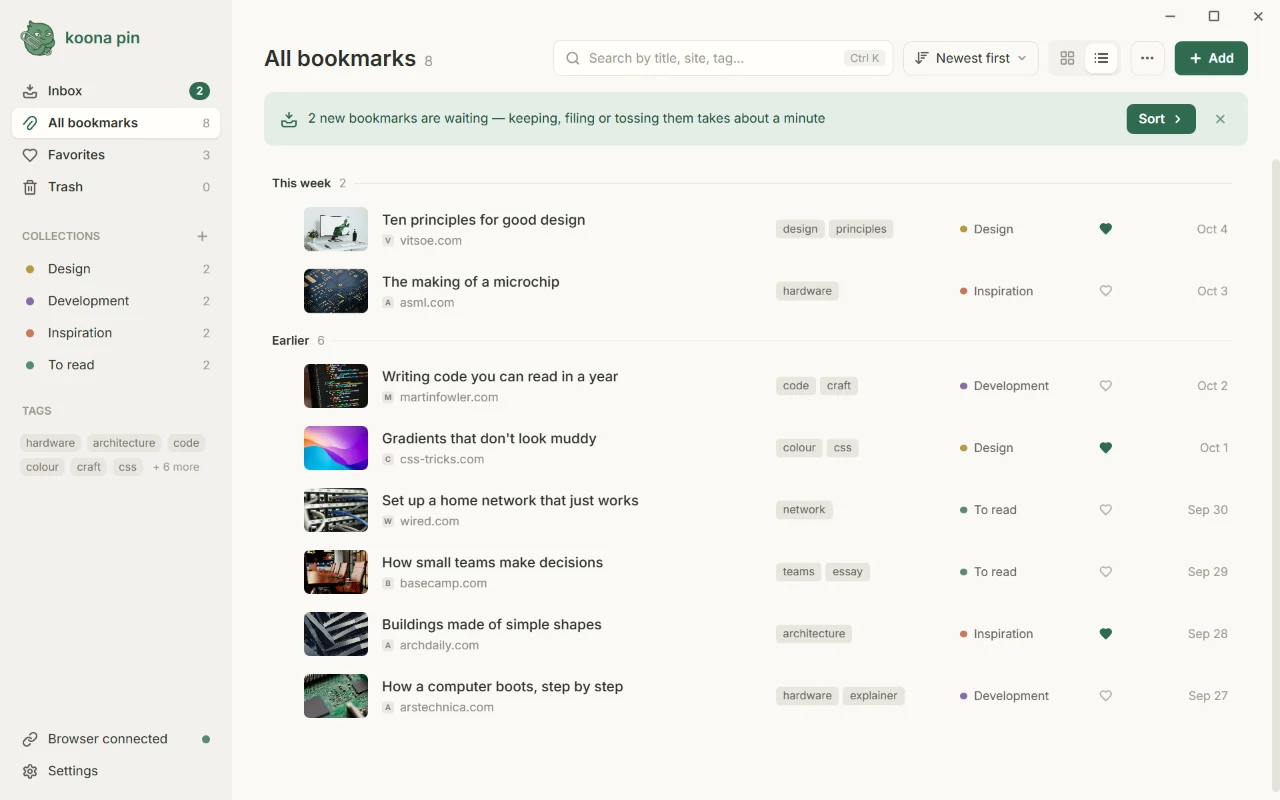
Task: Favorite How small teams make decisions
Action: [1105, 572]
